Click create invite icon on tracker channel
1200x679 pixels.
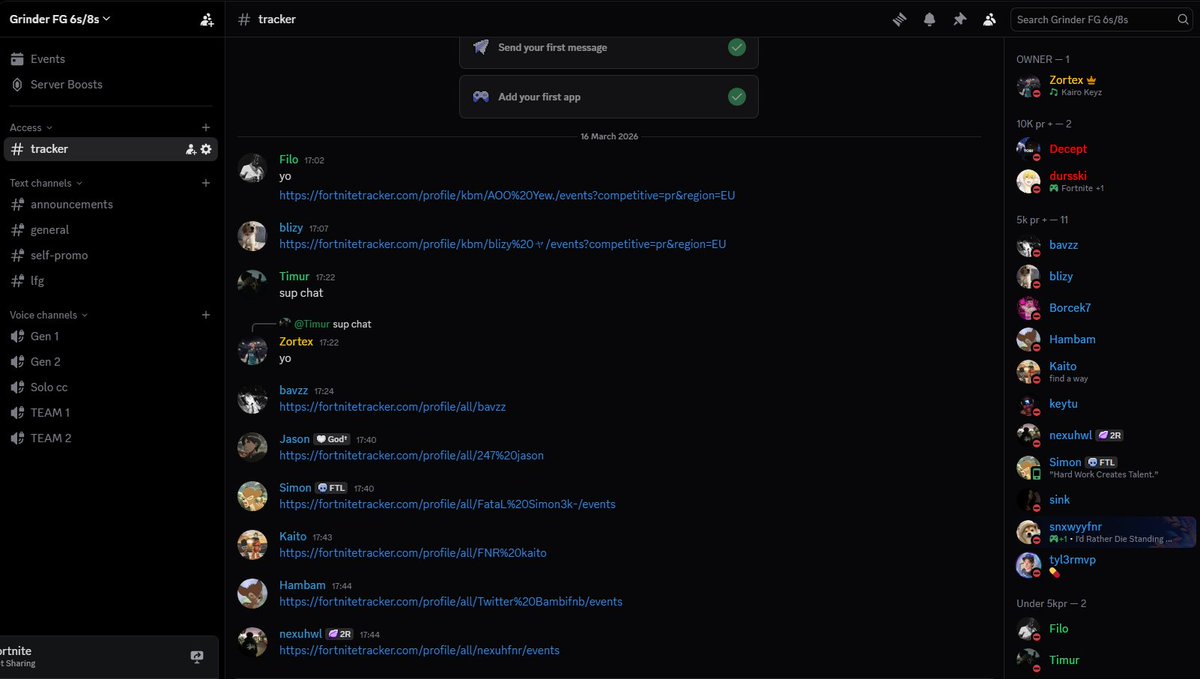(190, 149)
